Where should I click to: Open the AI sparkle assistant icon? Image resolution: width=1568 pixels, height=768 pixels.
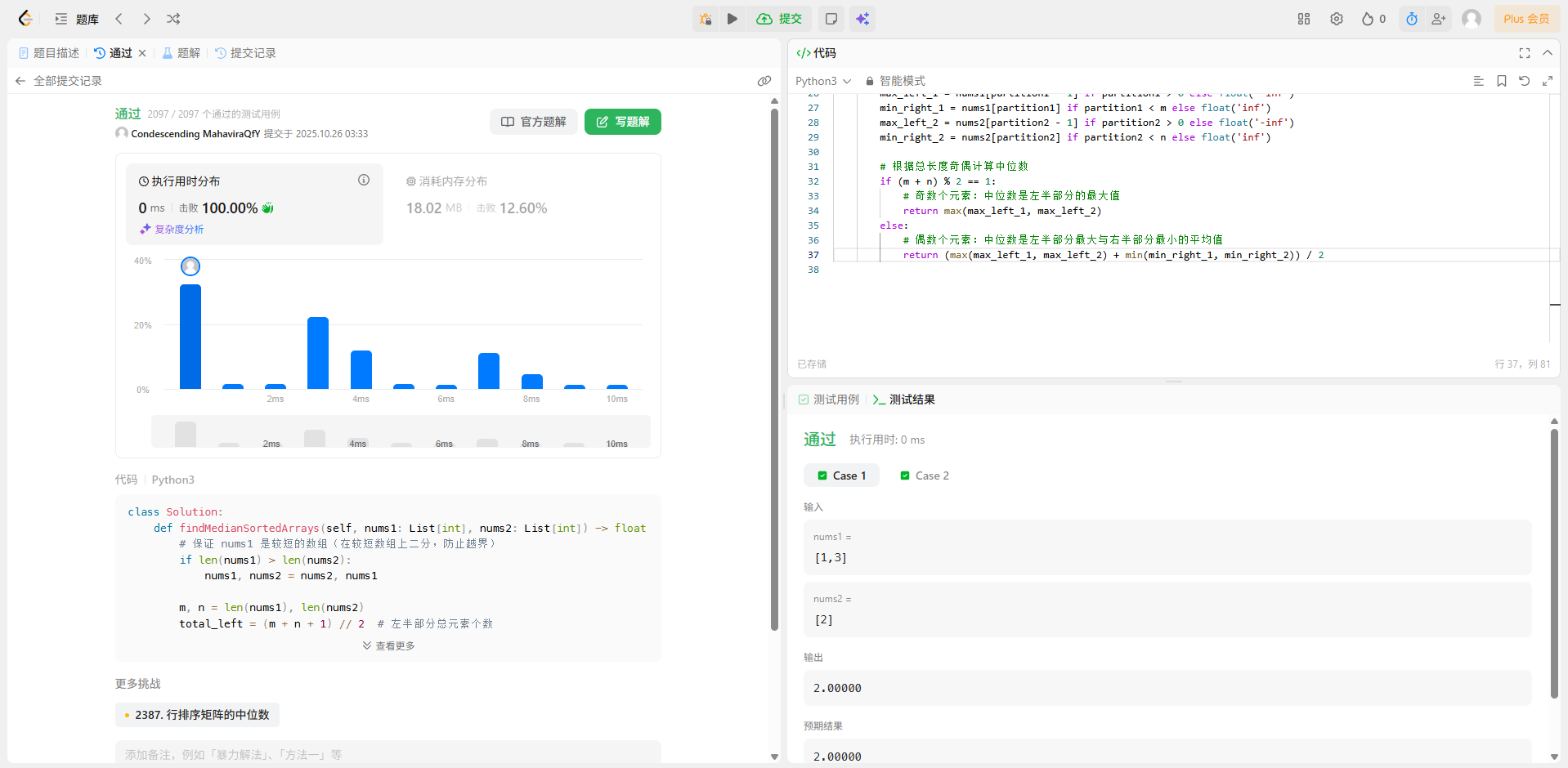pyautogui.click(x=862, y=19)
